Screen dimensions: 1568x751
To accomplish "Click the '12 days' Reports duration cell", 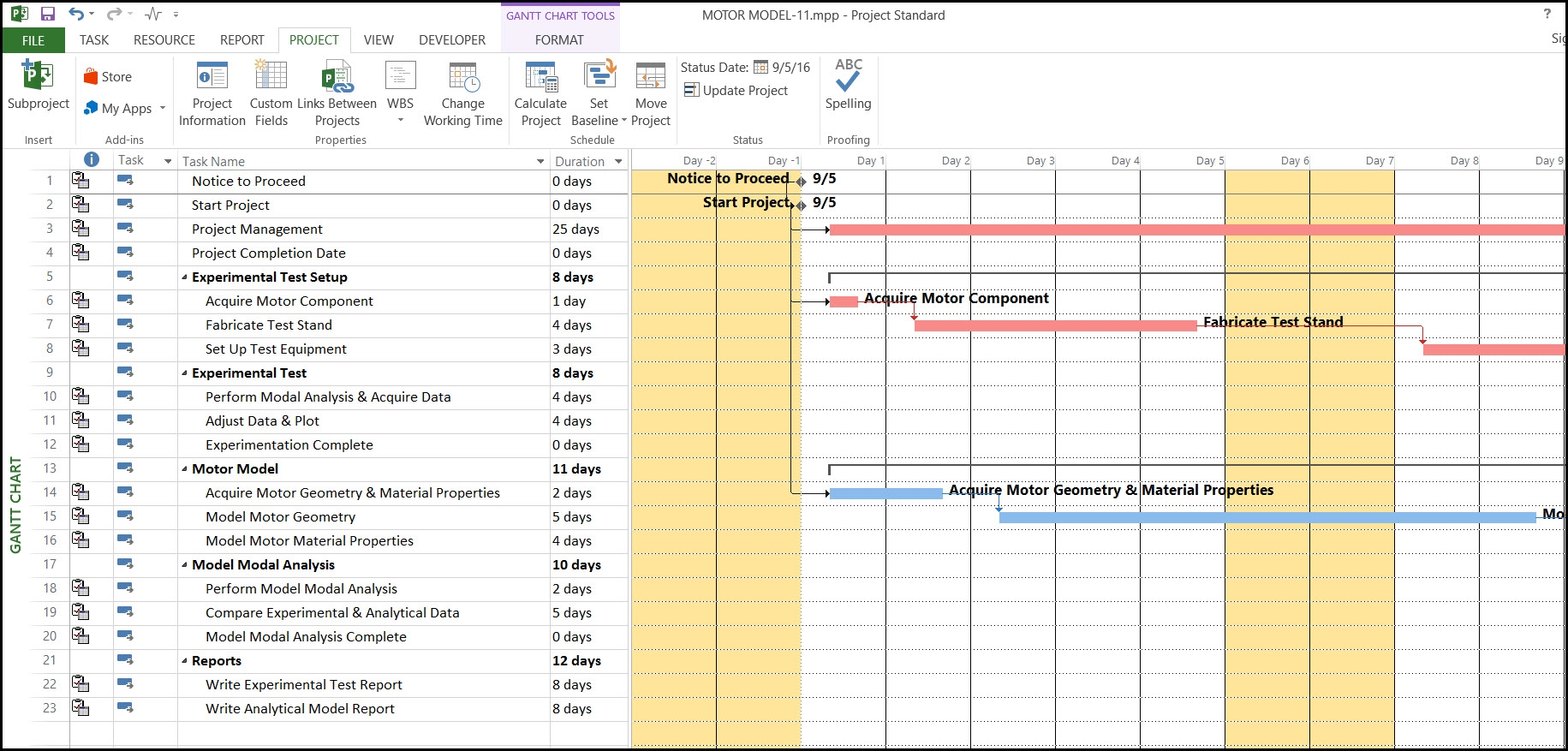I will 589,660.
